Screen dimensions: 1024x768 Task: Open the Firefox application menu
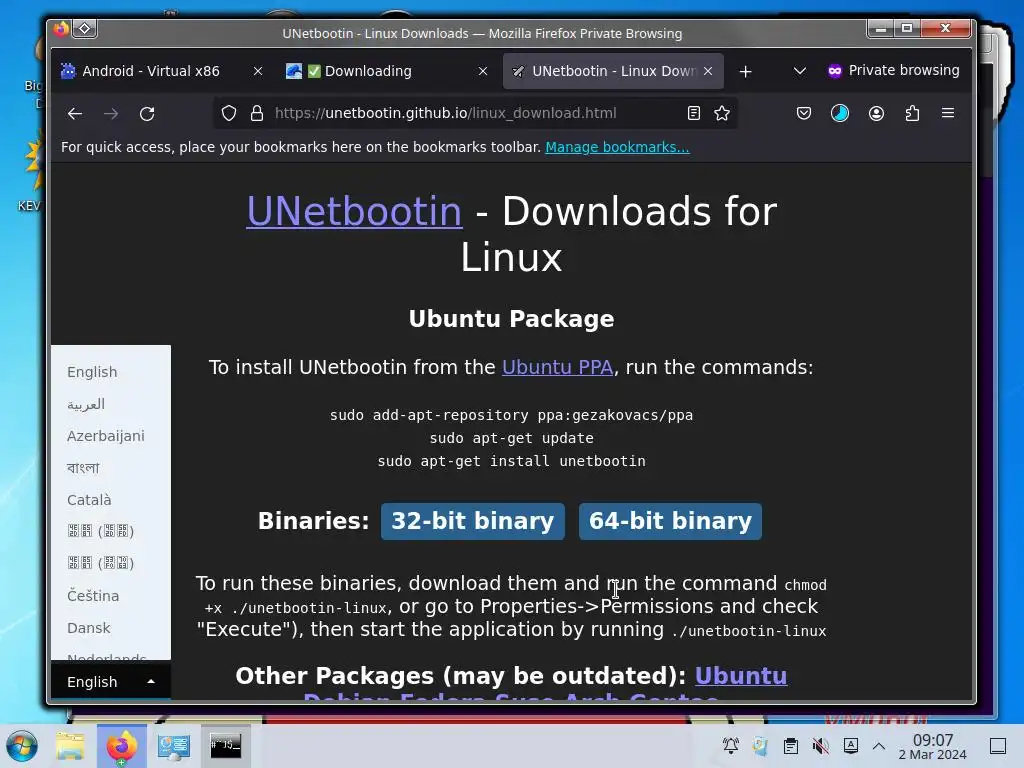[x=948, y=113]
